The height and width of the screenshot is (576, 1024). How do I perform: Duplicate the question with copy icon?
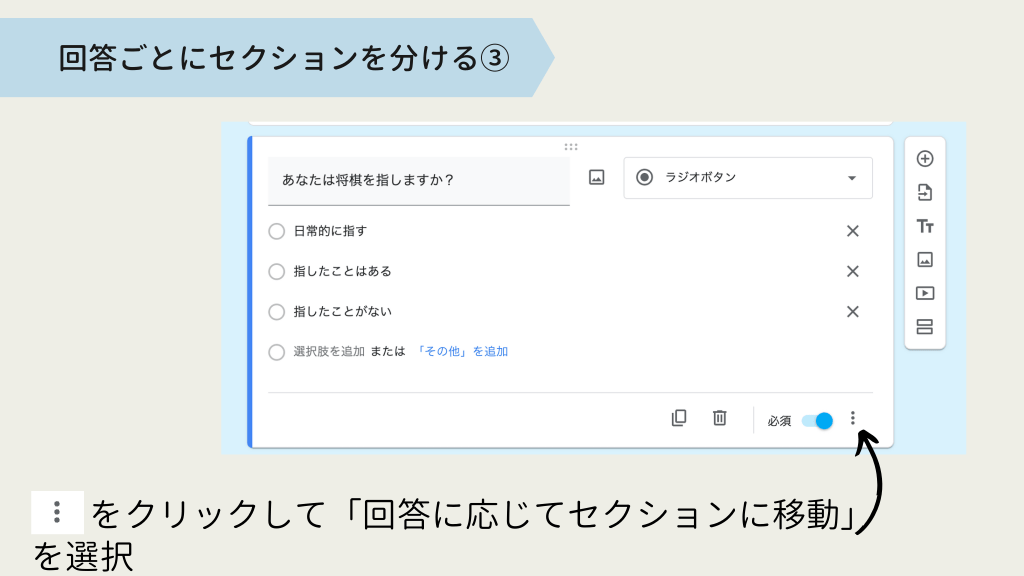pyautogui.click(x=679, y=419)
